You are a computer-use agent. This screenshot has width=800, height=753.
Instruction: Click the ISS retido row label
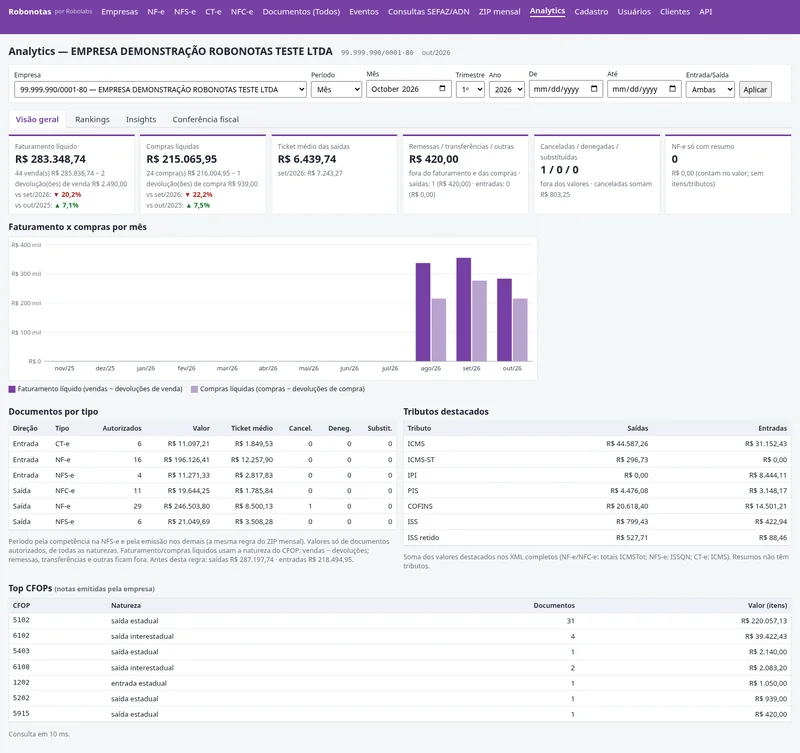pos(423,538)
